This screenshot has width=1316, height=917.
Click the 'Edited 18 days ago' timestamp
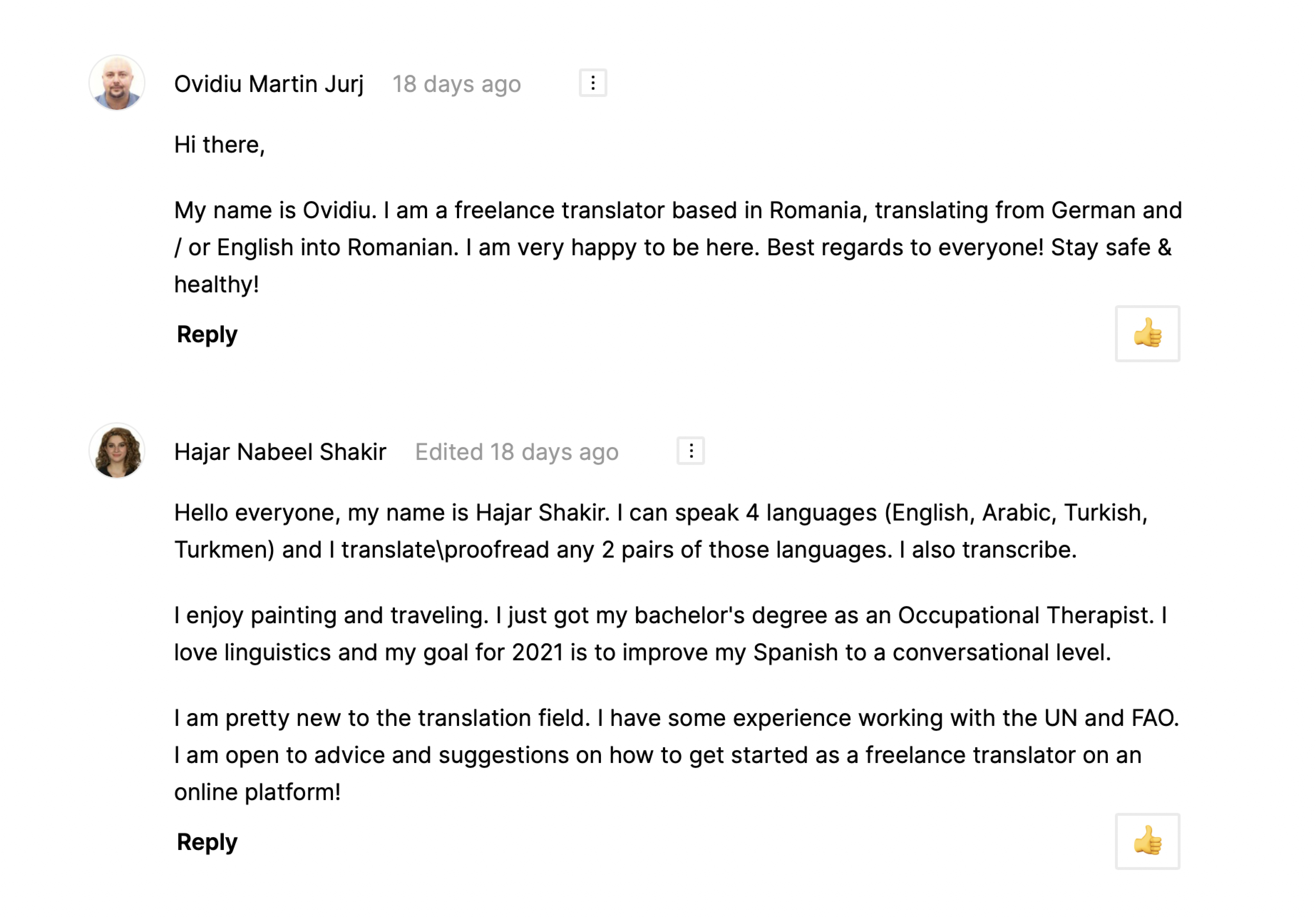[x=516, y=452]
